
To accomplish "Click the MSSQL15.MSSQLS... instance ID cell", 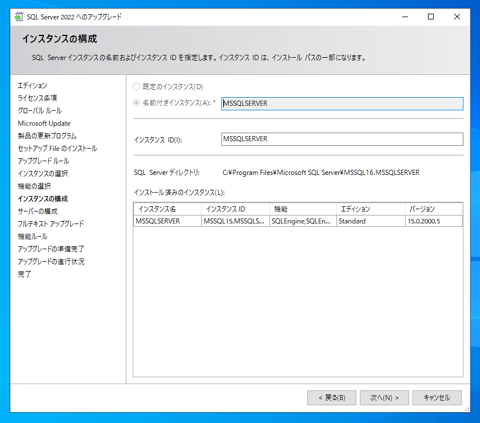I will point(235,221).
